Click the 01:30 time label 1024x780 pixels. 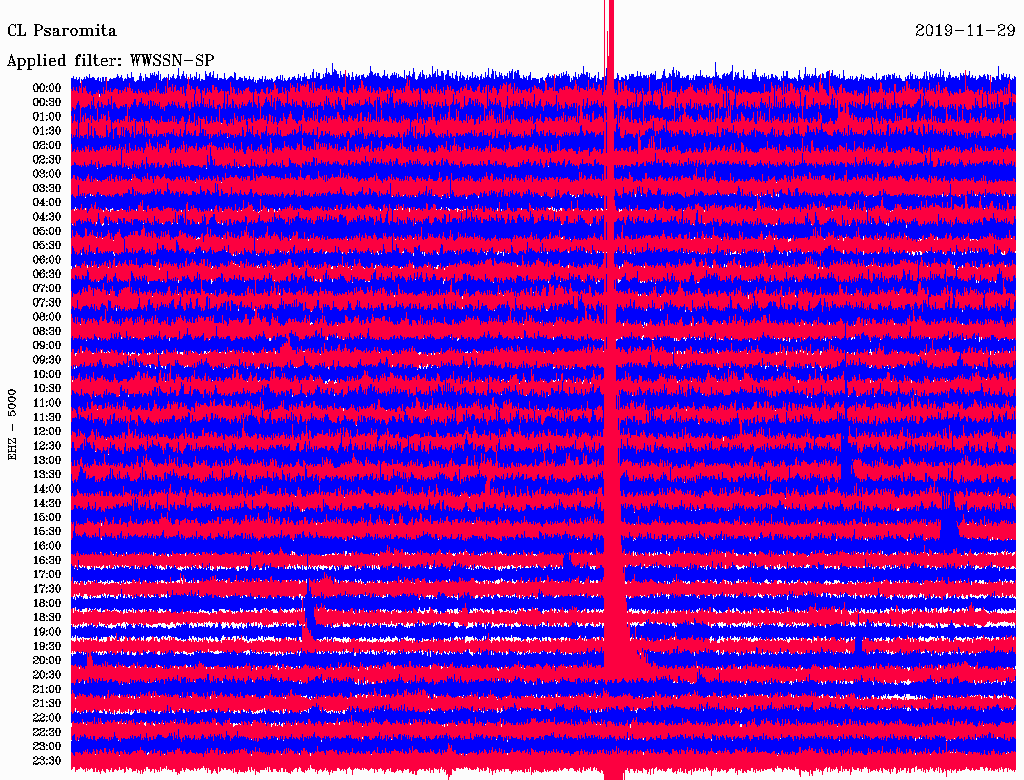pyautogui.click(x=47, y=131)
